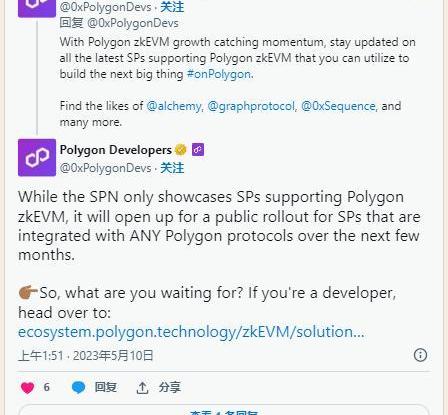Open the tweet info circle icon

(420, 355)
